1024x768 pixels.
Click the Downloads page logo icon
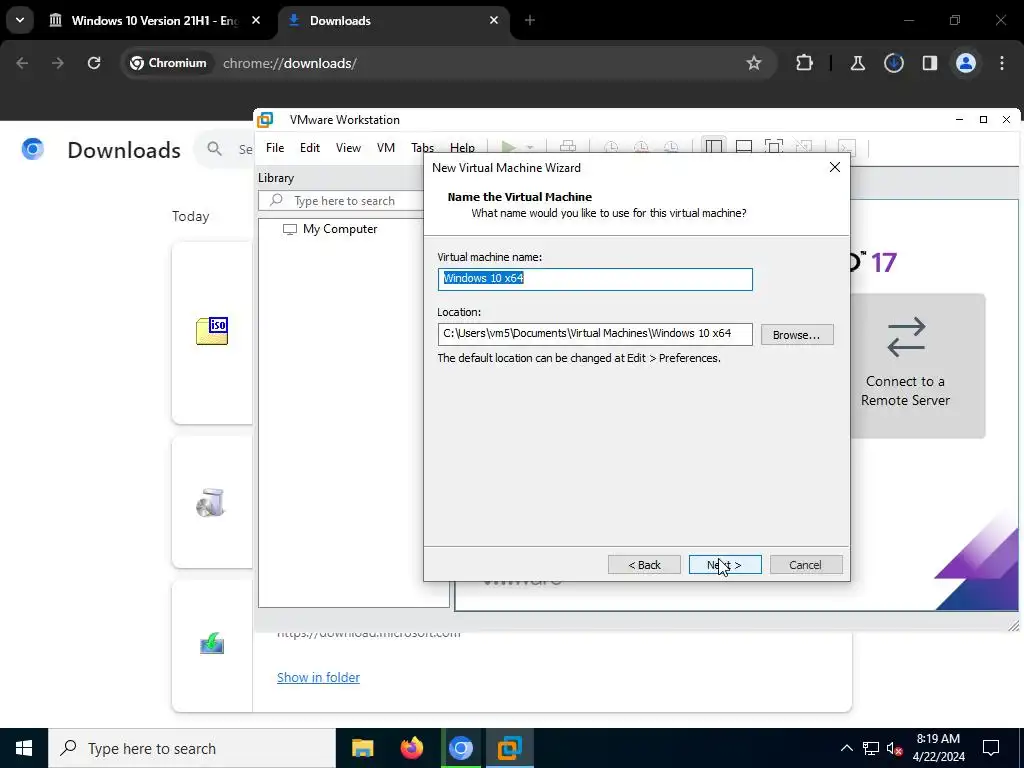click(x=33, y=149)
